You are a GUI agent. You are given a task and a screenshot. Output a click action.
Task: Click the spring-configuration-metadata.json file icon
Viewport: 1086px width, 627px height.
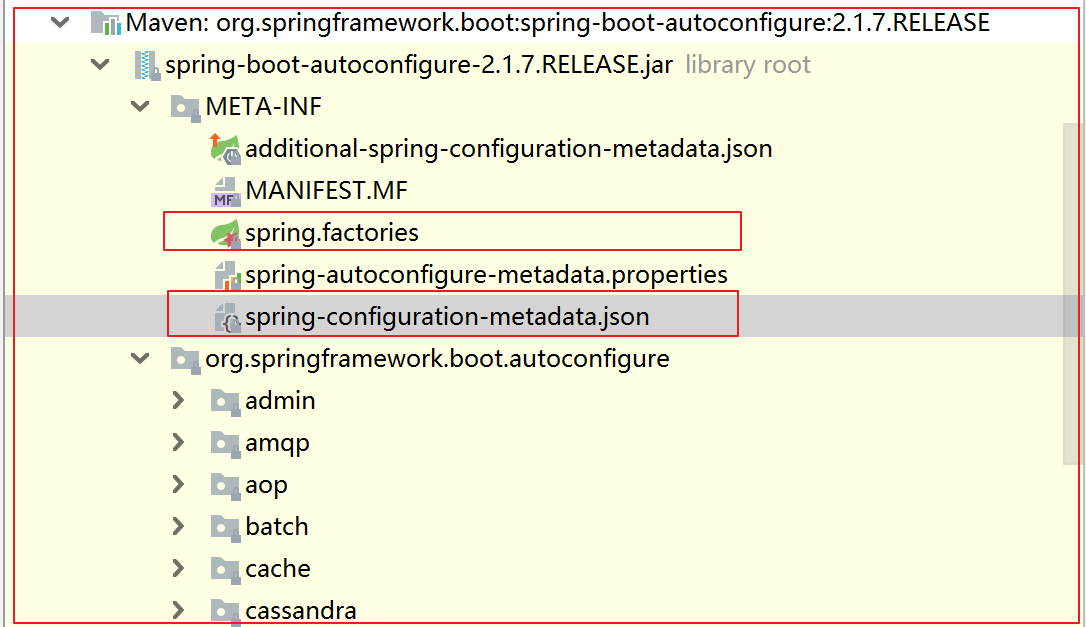click(226, 317)
